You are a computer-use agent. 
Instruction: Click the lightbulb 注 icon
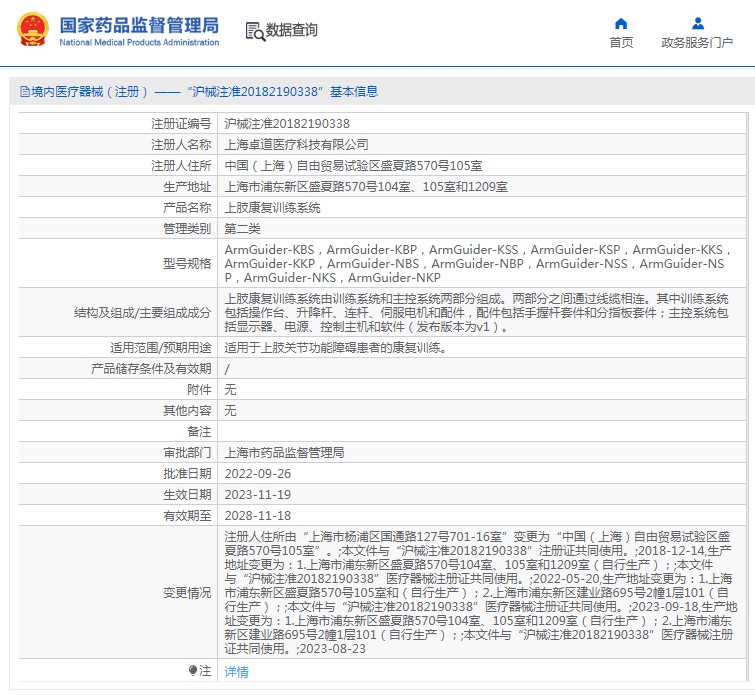193,670
